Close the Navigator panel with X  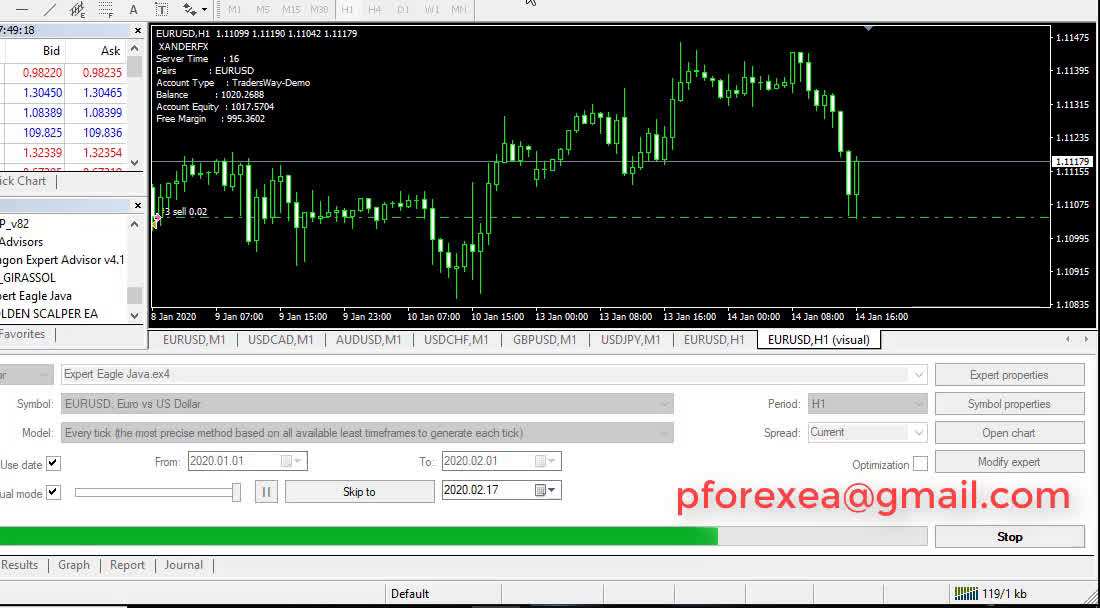pyautogui.click(x=137, y=205)
